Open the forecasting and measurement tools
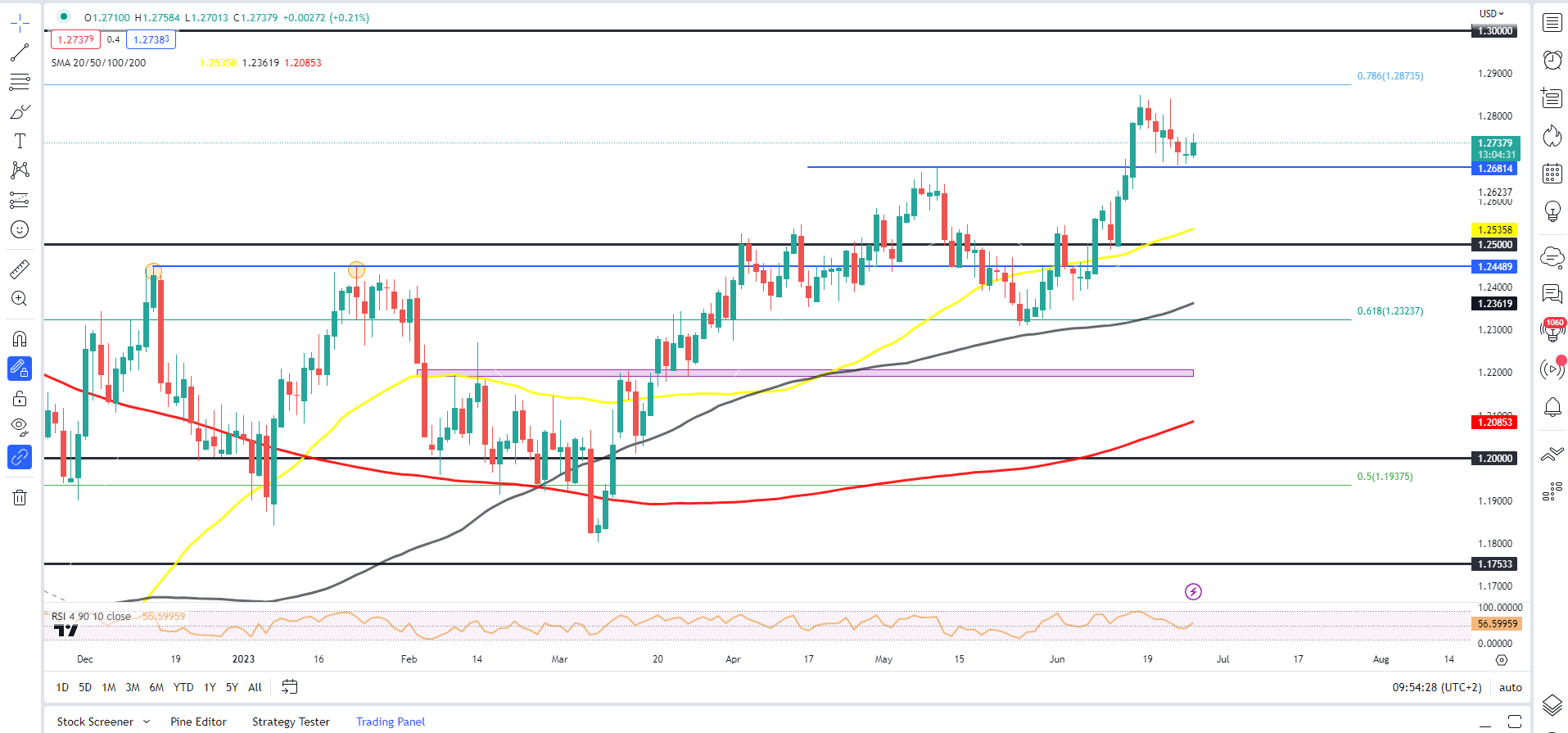1568x733 pixels. click(x=20, y=200)
